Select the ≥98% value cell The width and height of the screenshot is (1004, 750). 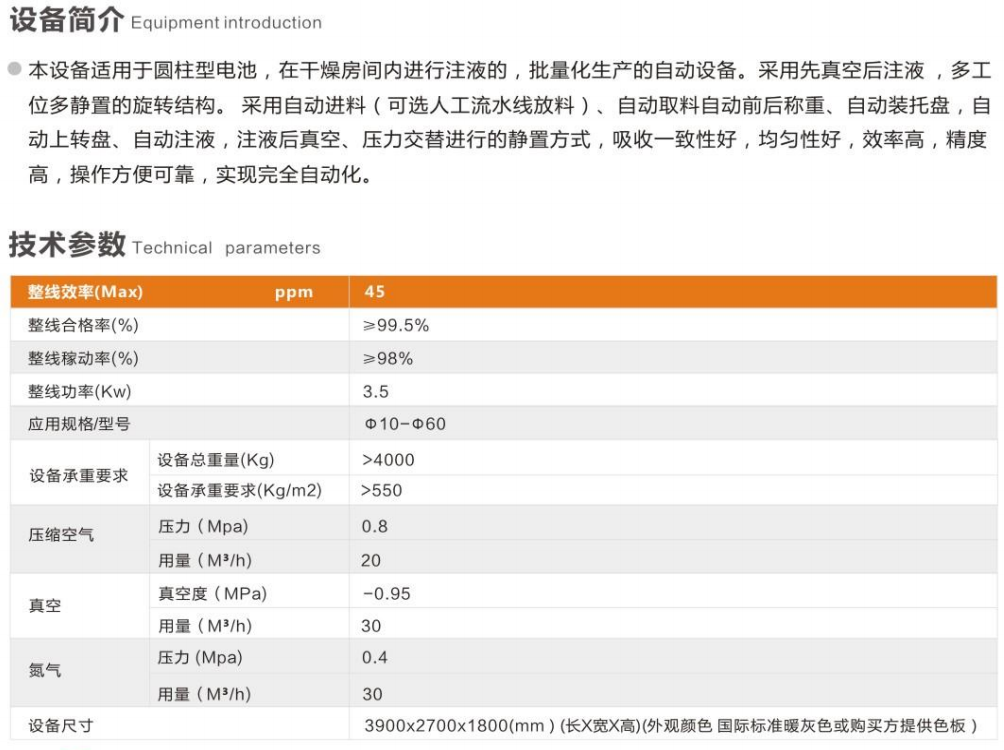click(388, 358)
